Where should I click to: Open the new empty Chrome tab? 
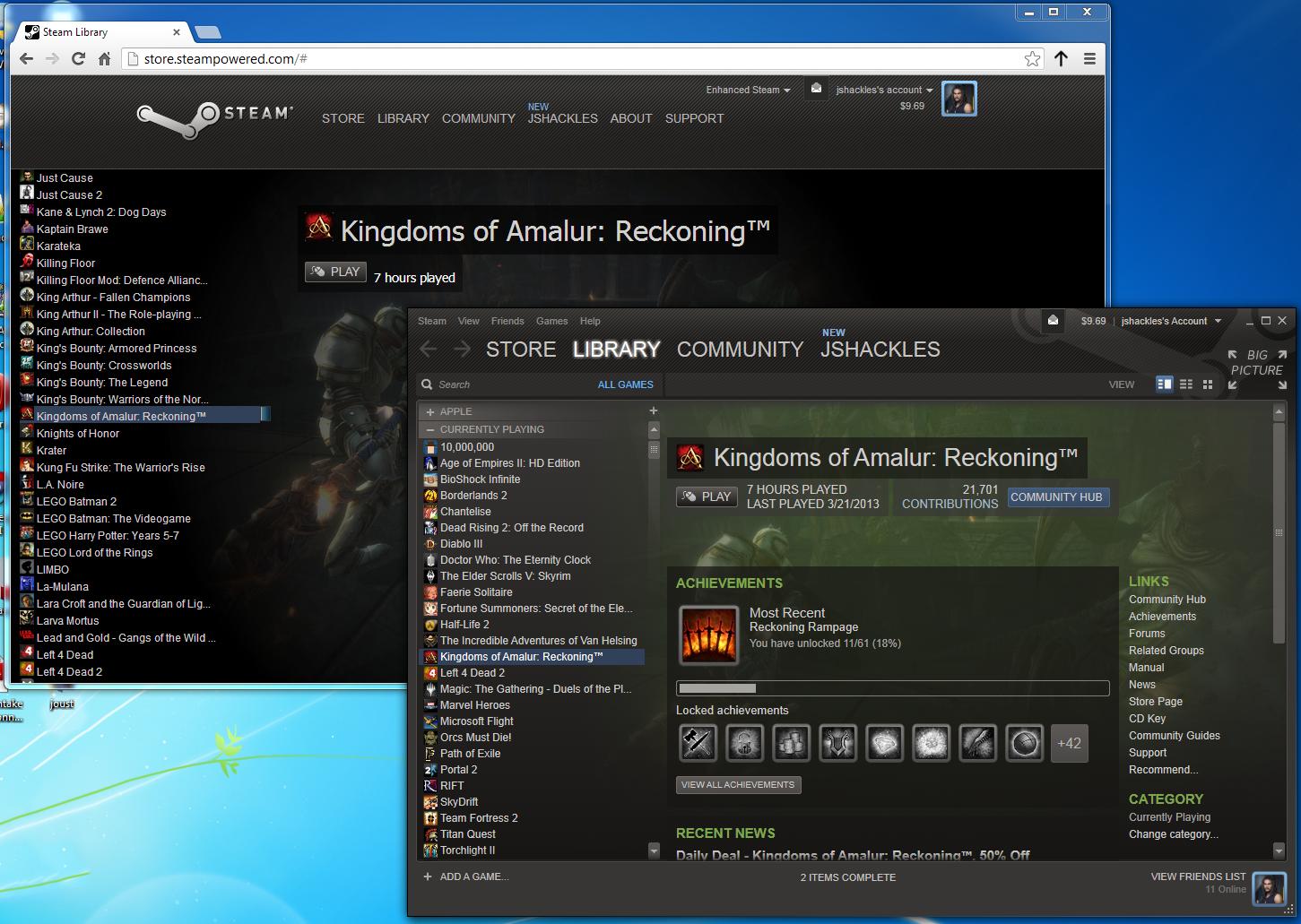coord(207,32)
